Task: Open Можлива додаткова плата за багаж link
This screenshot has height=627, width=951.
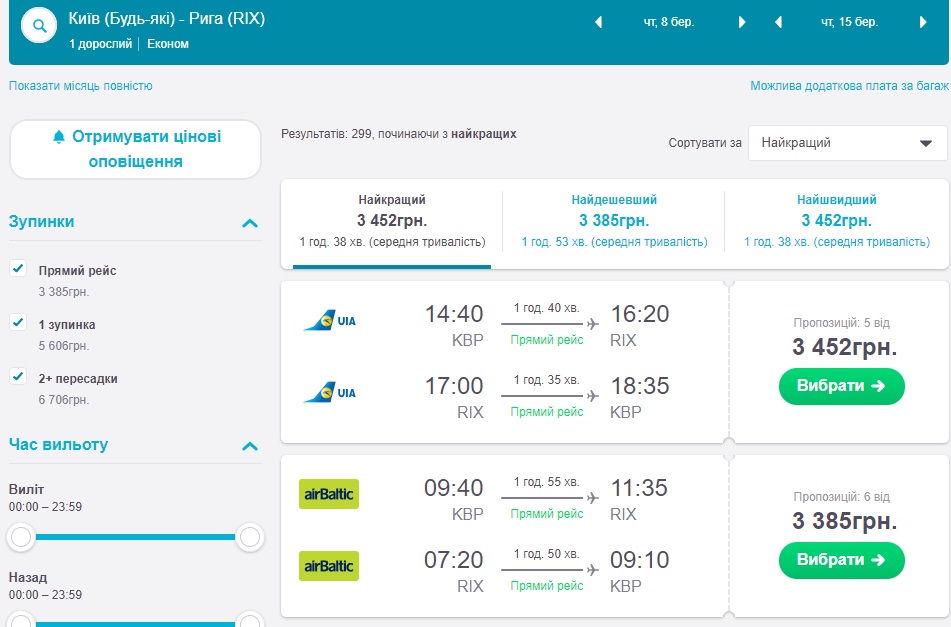Action: click(x=849, y=86)
